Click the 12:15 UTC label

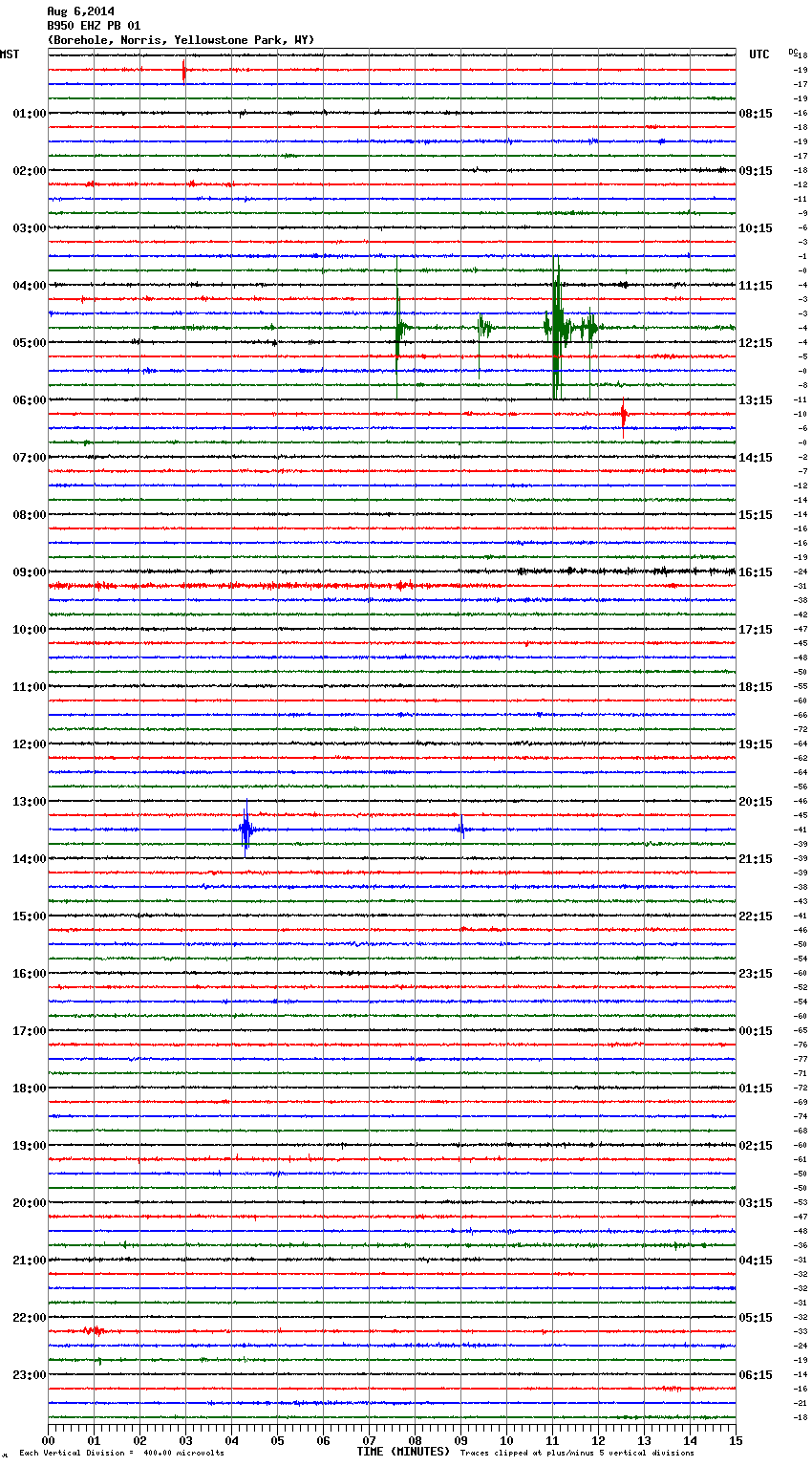click(756, 343)
